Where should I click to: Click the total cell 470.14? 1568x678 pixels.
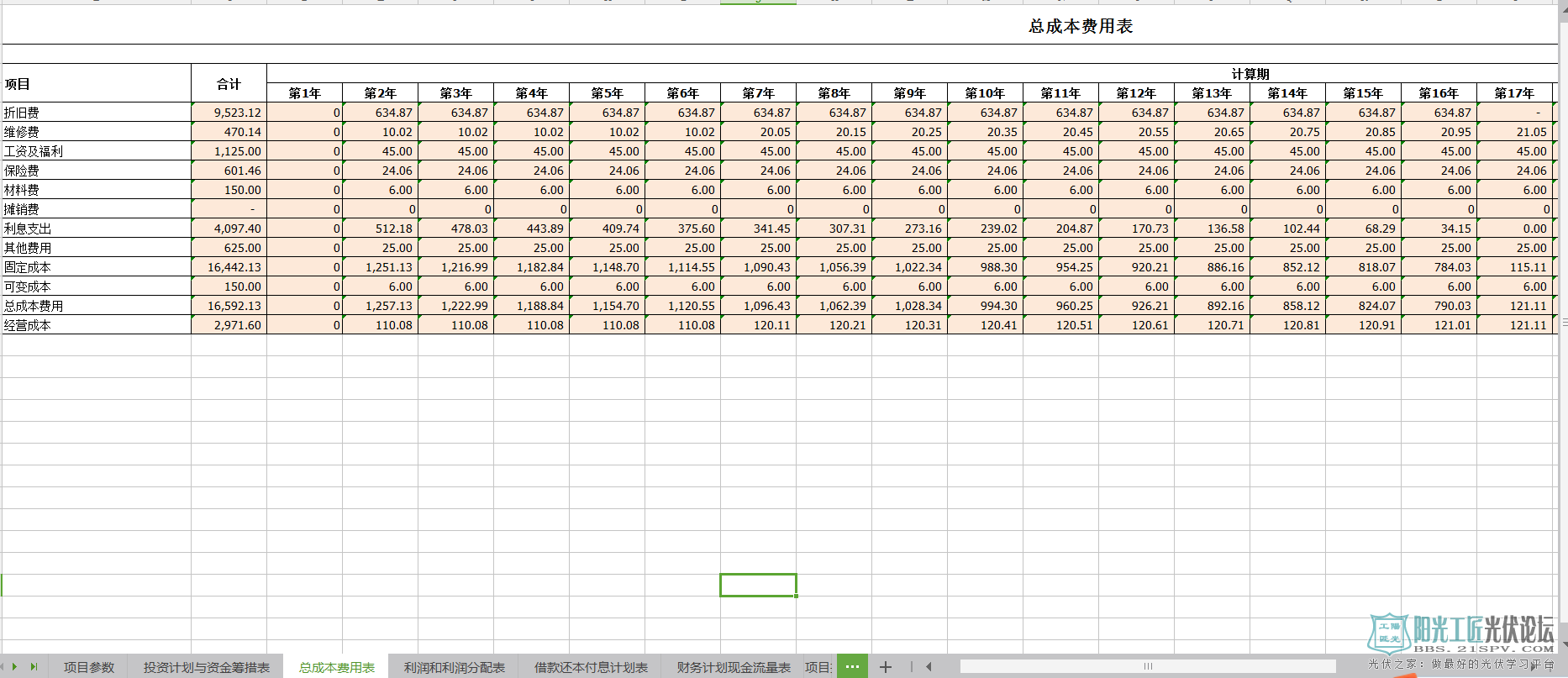tap(229, 132)
